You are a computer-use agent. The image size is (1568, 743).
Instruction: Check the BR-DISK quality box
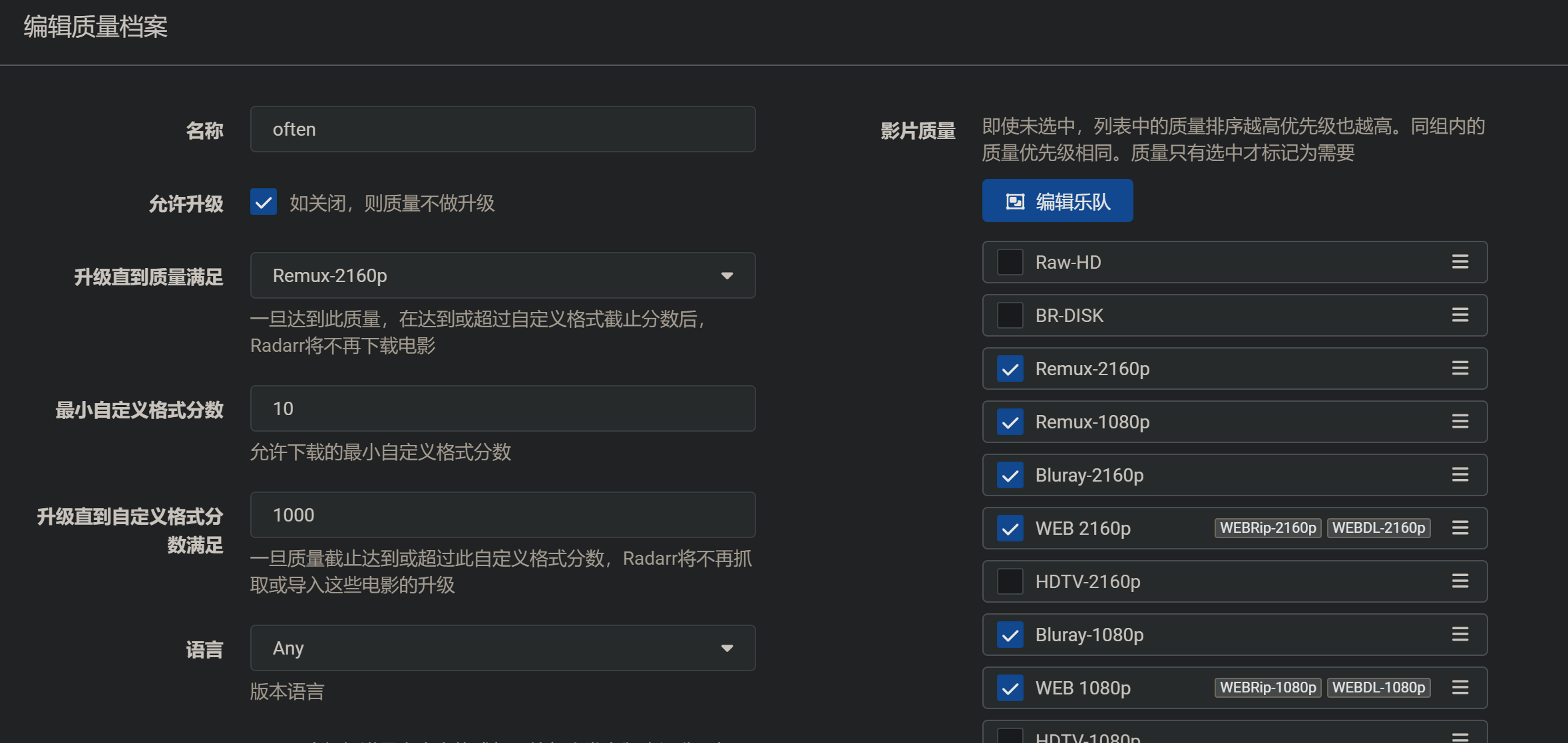coord(1010,315)
